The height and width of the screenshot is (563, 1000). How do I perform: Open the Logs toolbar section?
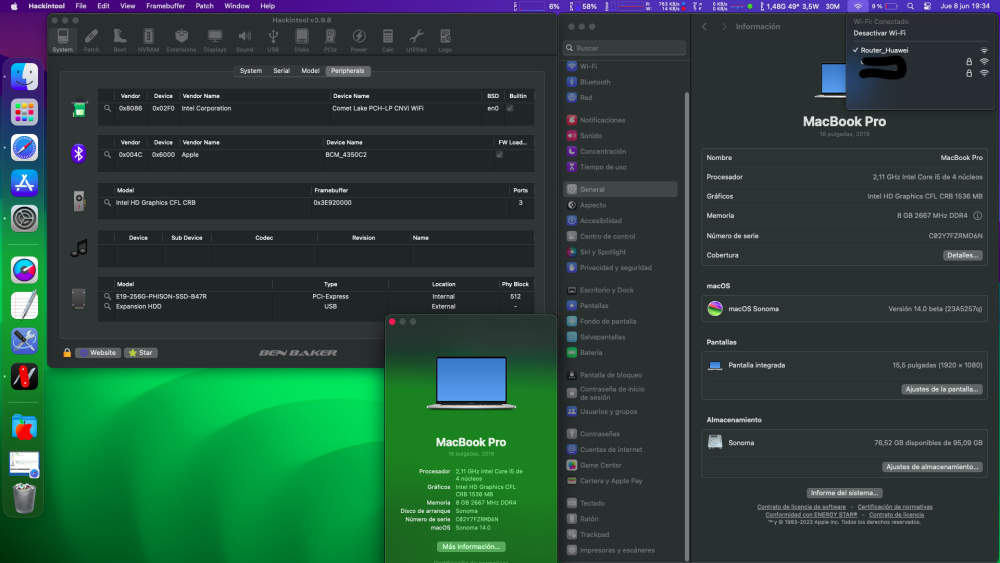pyautogui.click(x=445, y=40)
